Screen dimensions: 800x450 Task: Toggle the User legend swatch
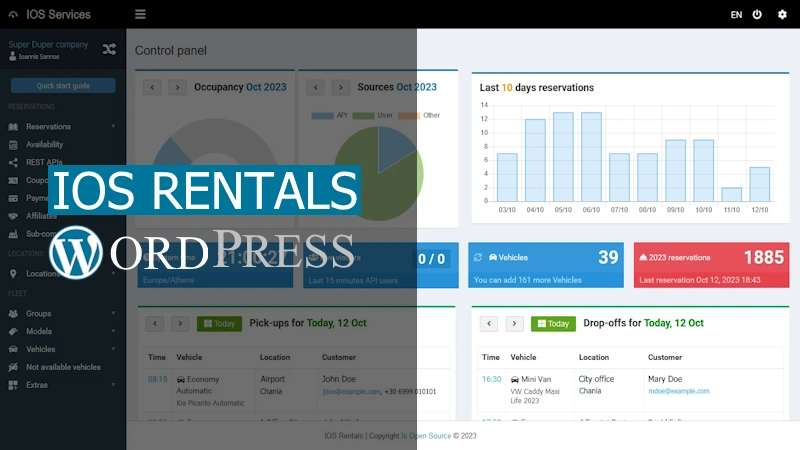click(363, 115)
